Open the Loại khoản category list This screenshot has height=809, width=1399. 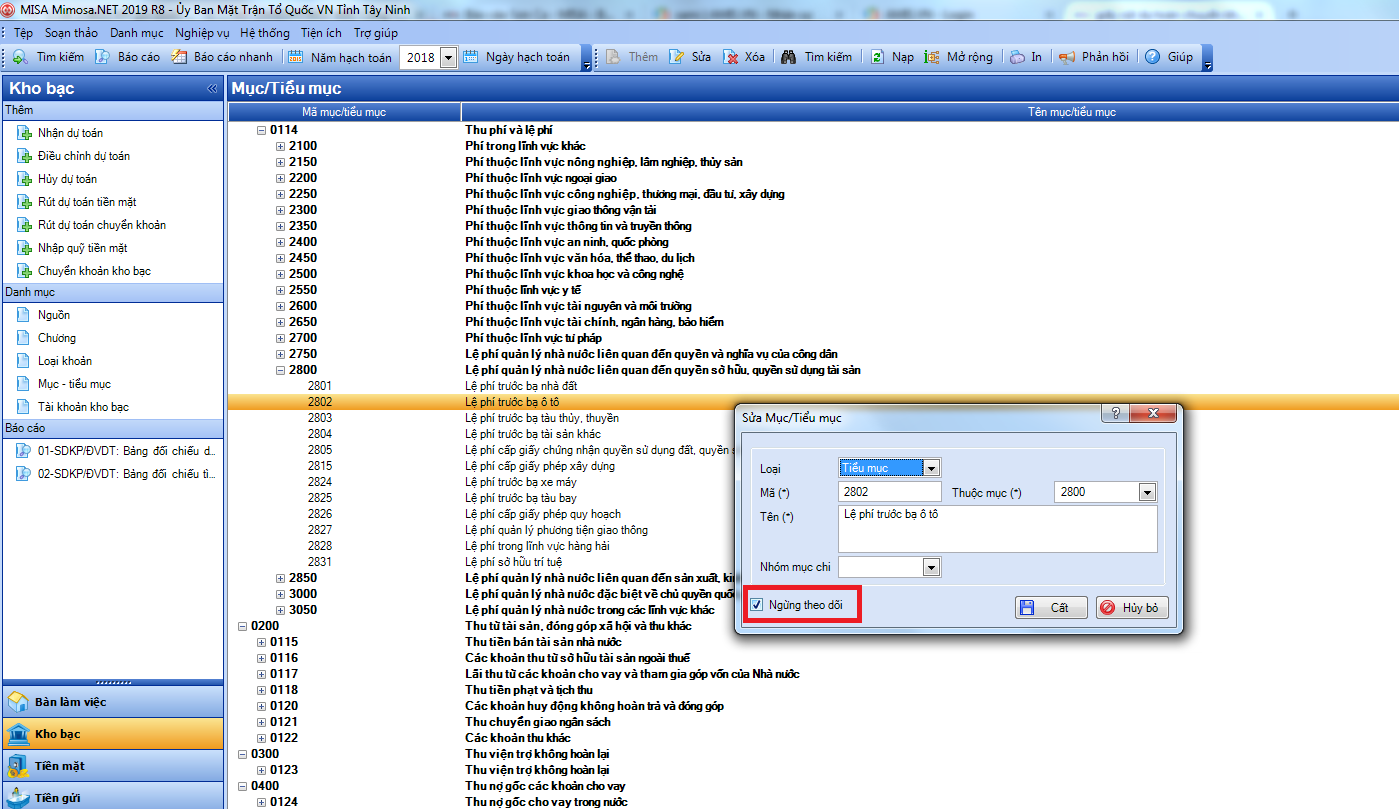pos(65,361)
